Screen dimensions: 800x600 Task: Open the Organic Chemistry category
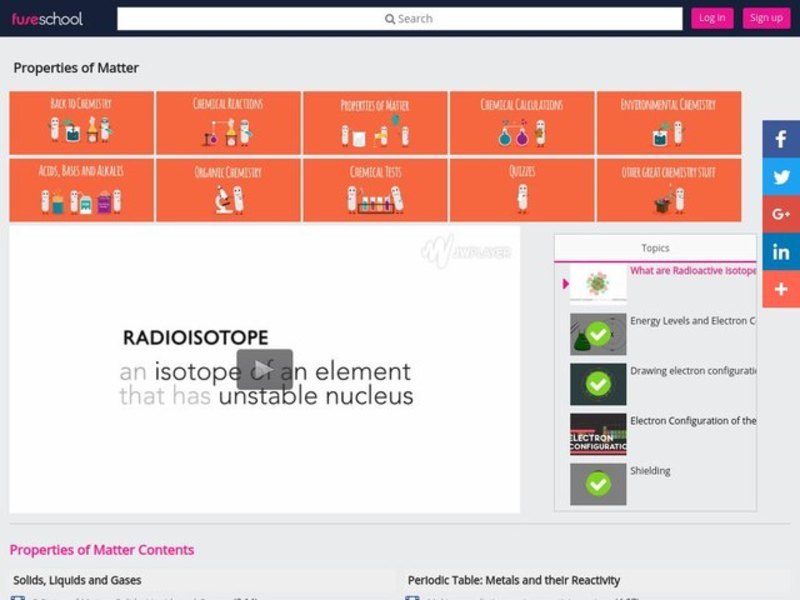pyautogui.click(x=230, y=189)
